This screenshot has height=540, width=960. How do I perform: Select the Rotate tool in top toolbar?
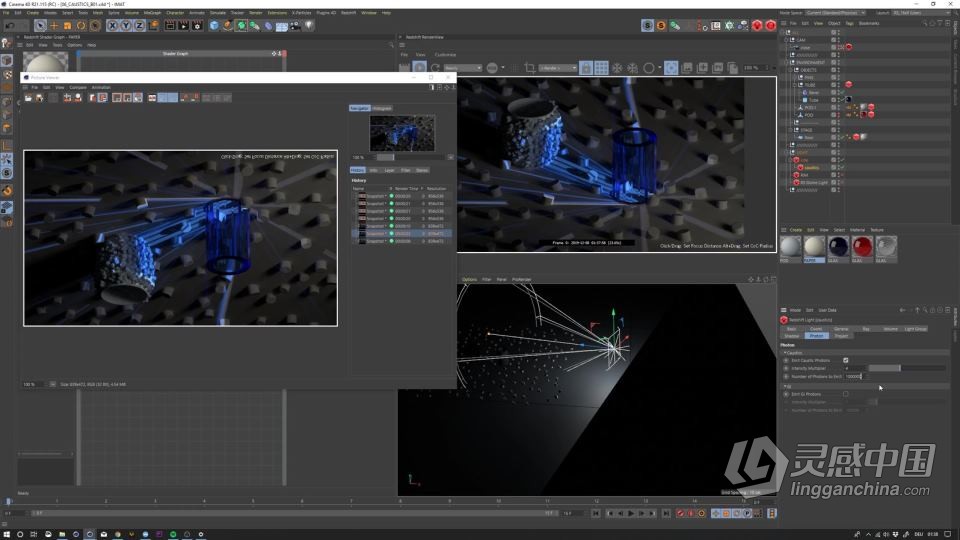click(x=81, y=26)
